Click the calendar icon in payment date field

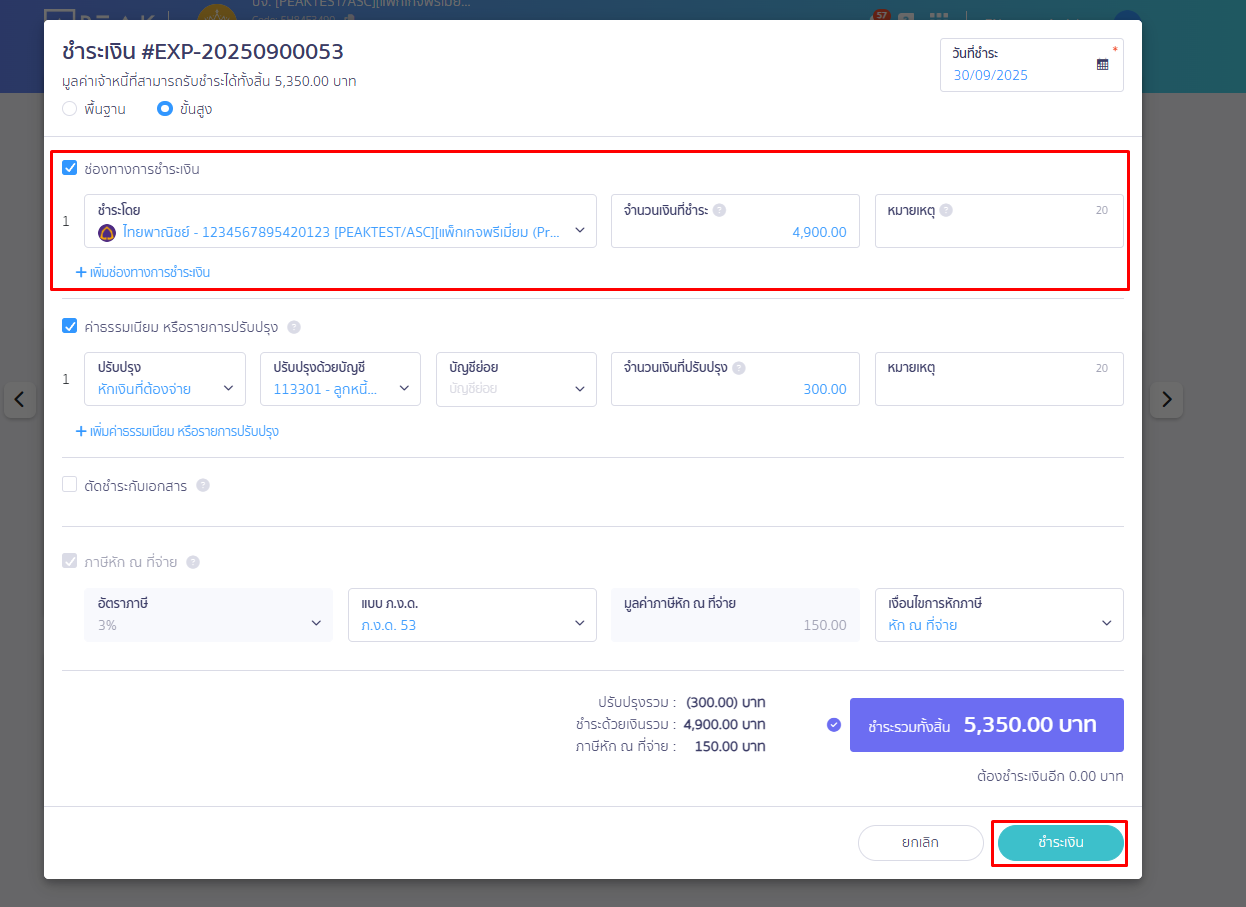pos(1102,64)
